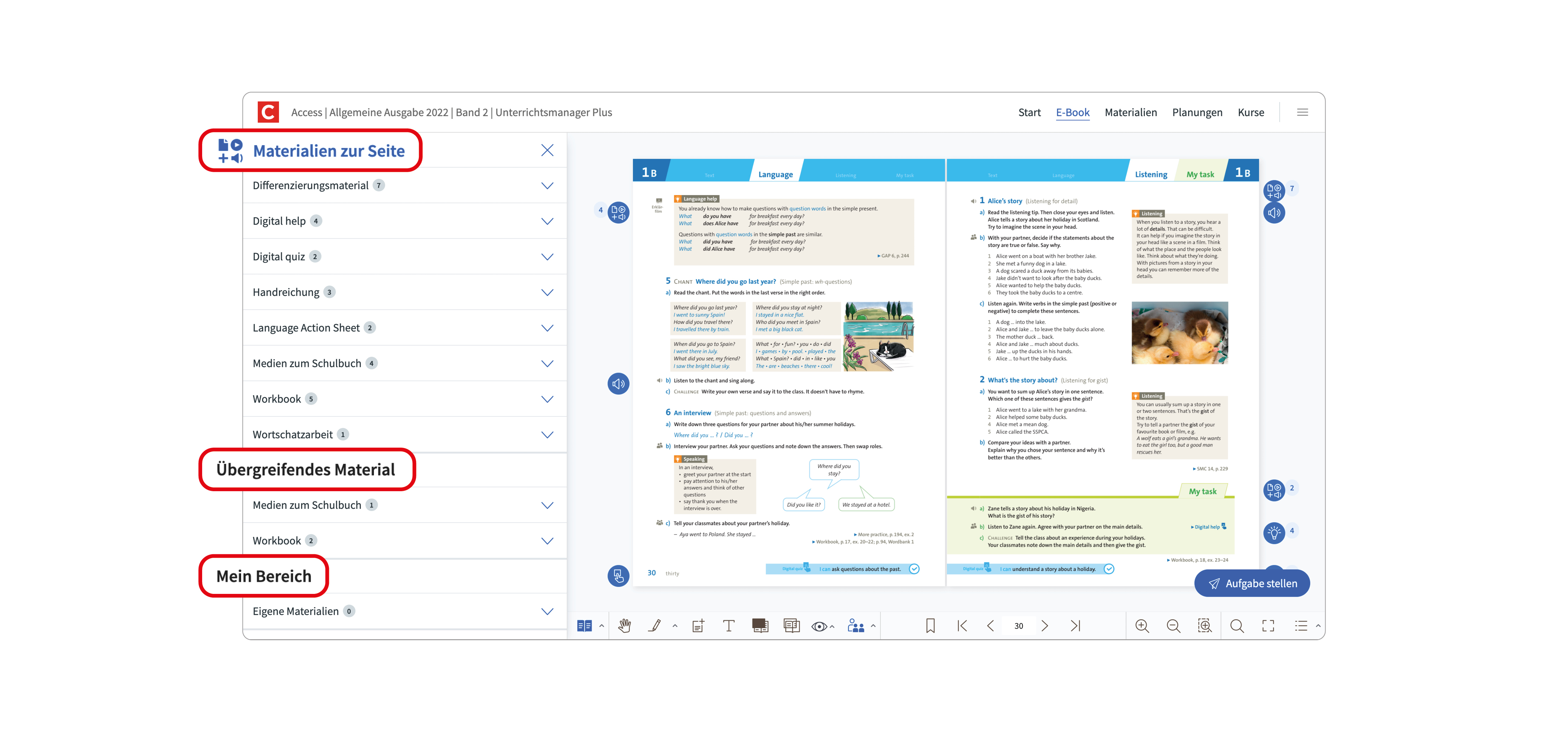Select the hand pan tool
Viewport: 1568px width, 732px height.
click(x=625, y=625)
